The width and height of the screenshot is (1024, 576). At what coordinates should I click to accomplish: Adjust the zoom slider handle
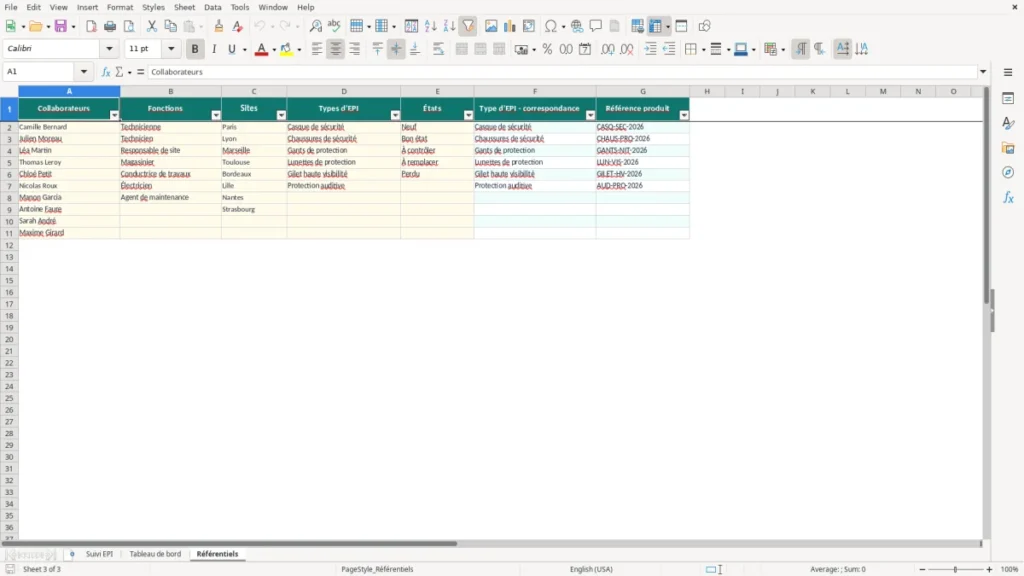[955, 569]
